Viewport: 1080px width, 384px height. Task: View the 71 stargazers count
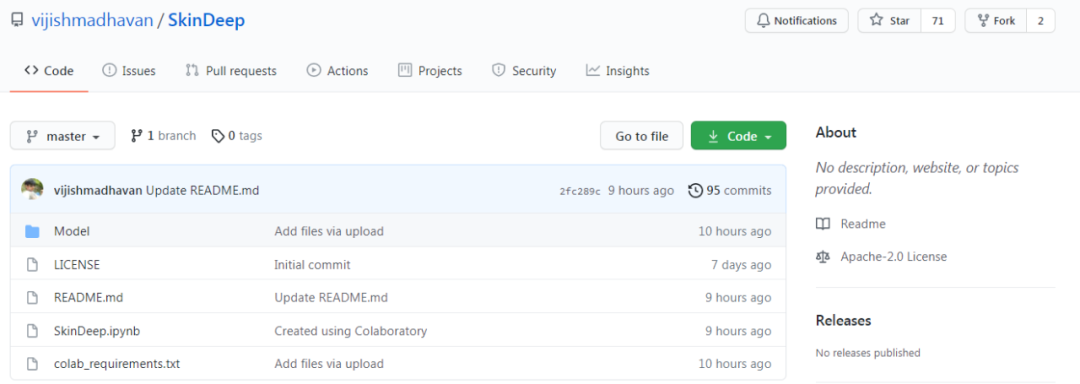pos(937,21)
